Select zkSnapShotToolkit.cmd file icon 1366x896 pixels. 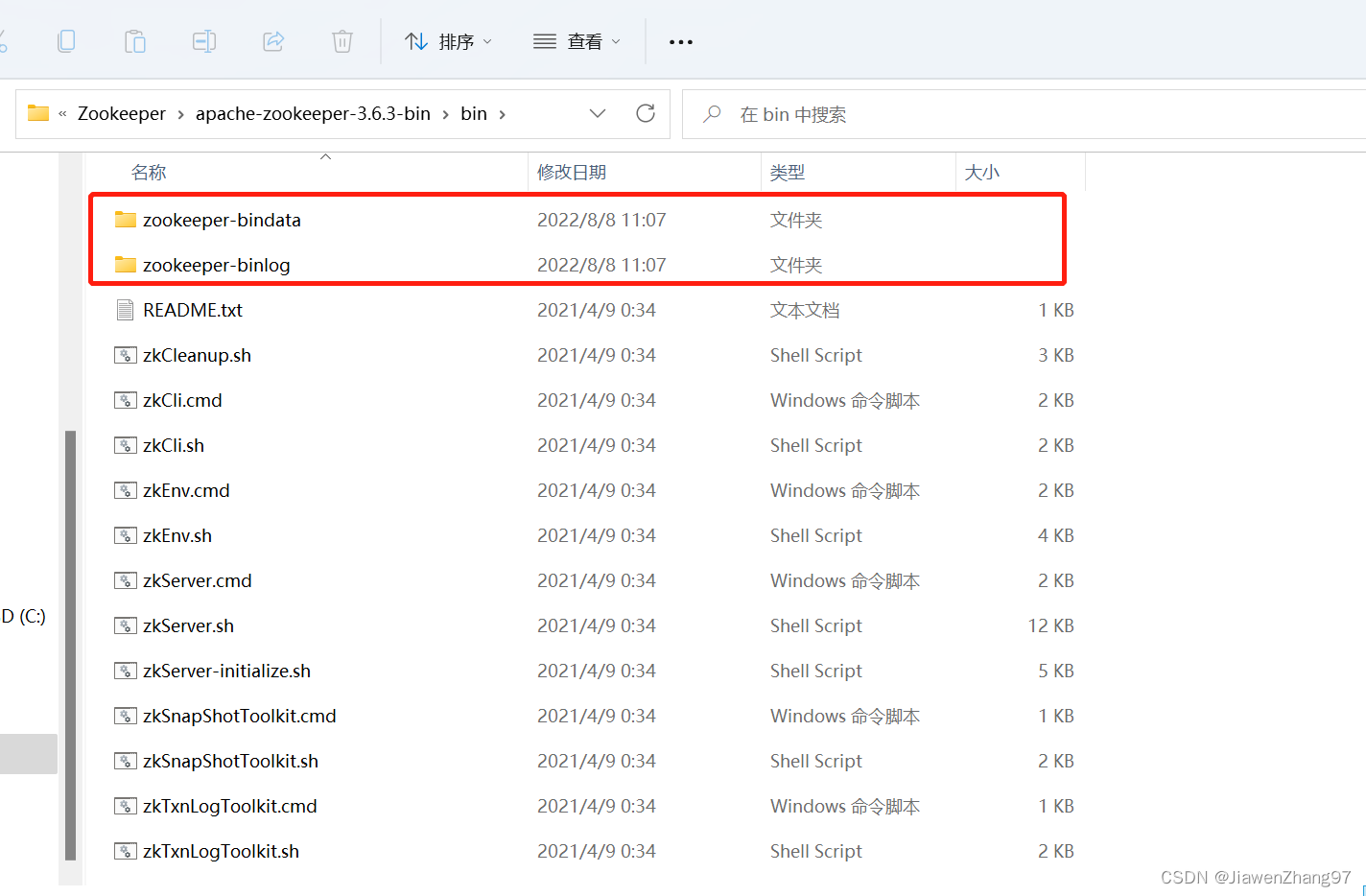[126, 716]
